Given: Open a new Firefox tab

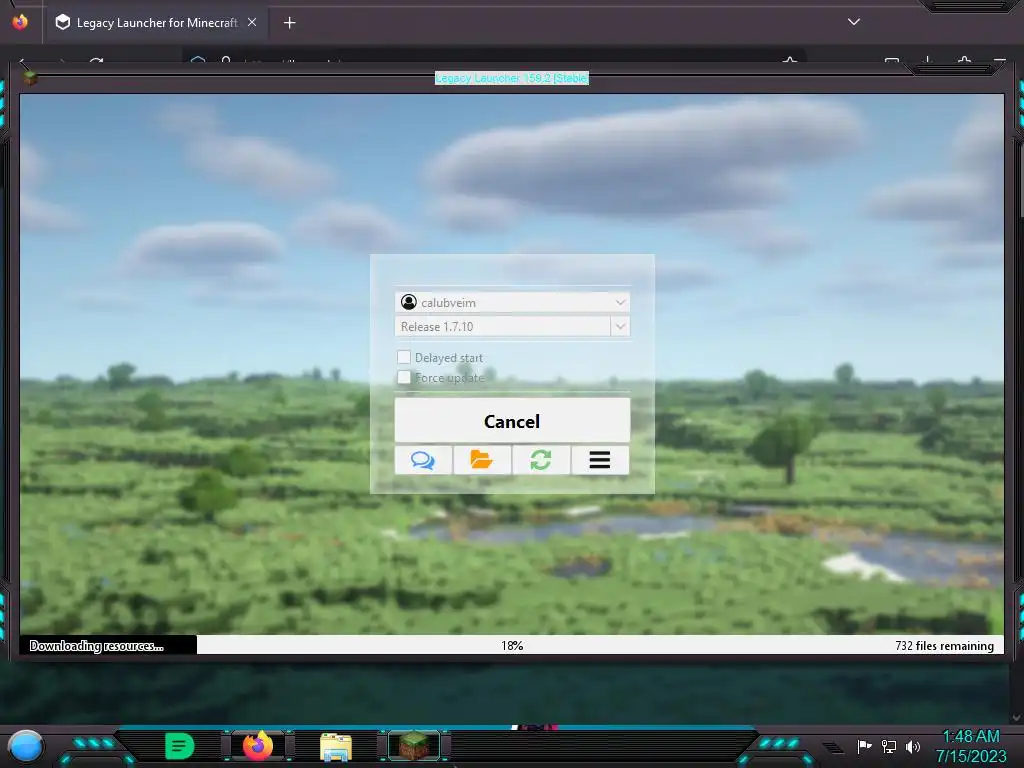Looking at the screenshot, I should tap(289, 23).
